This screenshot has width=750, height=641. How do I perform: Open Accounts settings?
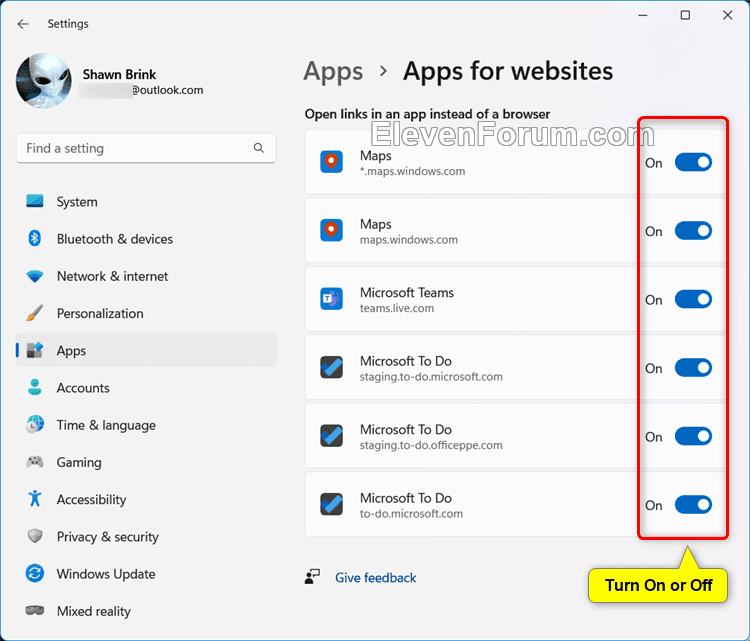[146, 387]
